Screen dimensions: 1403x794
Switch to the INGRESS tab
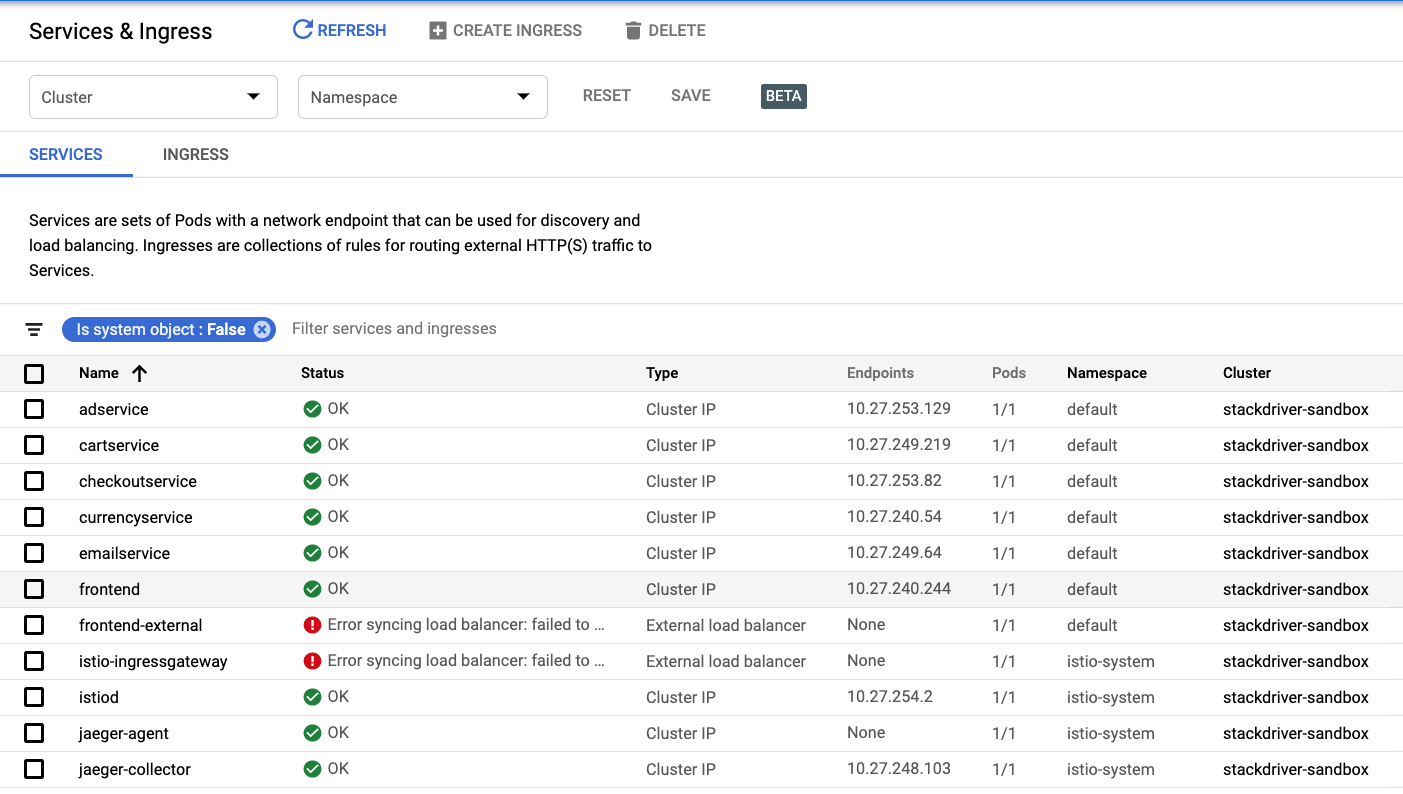[195, 154]
